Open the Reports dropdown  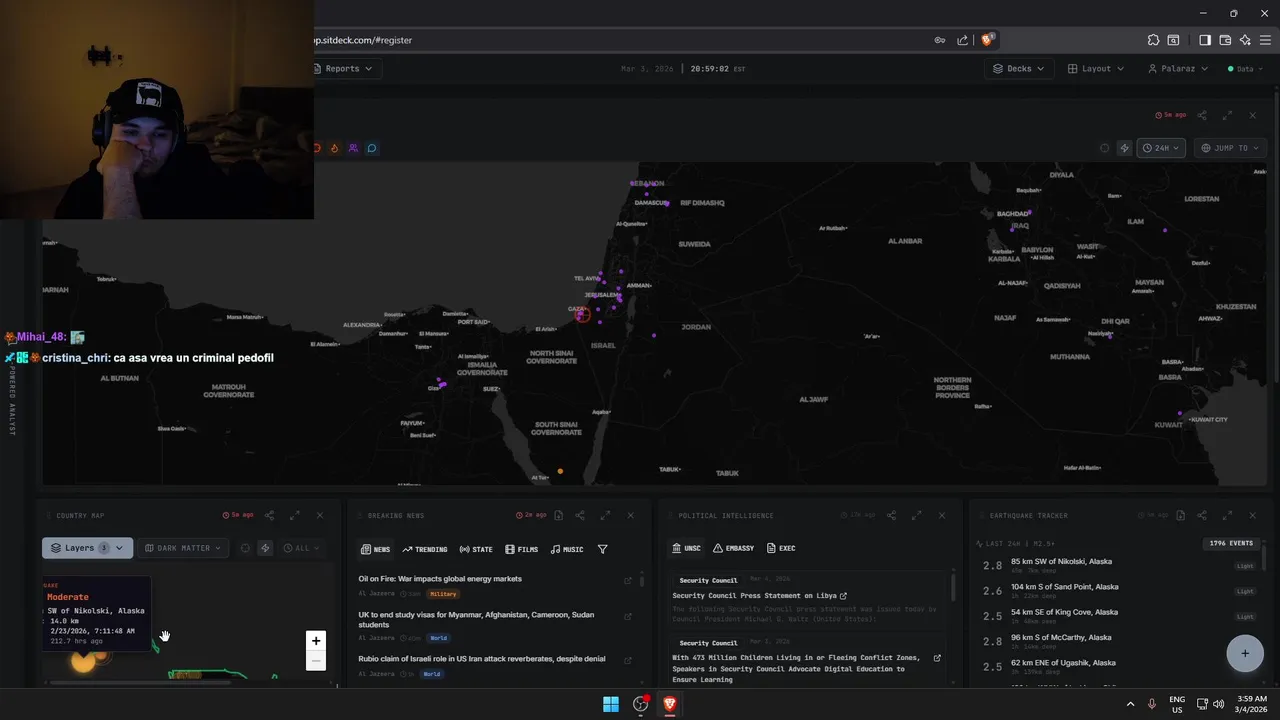(x=345, y=69)
